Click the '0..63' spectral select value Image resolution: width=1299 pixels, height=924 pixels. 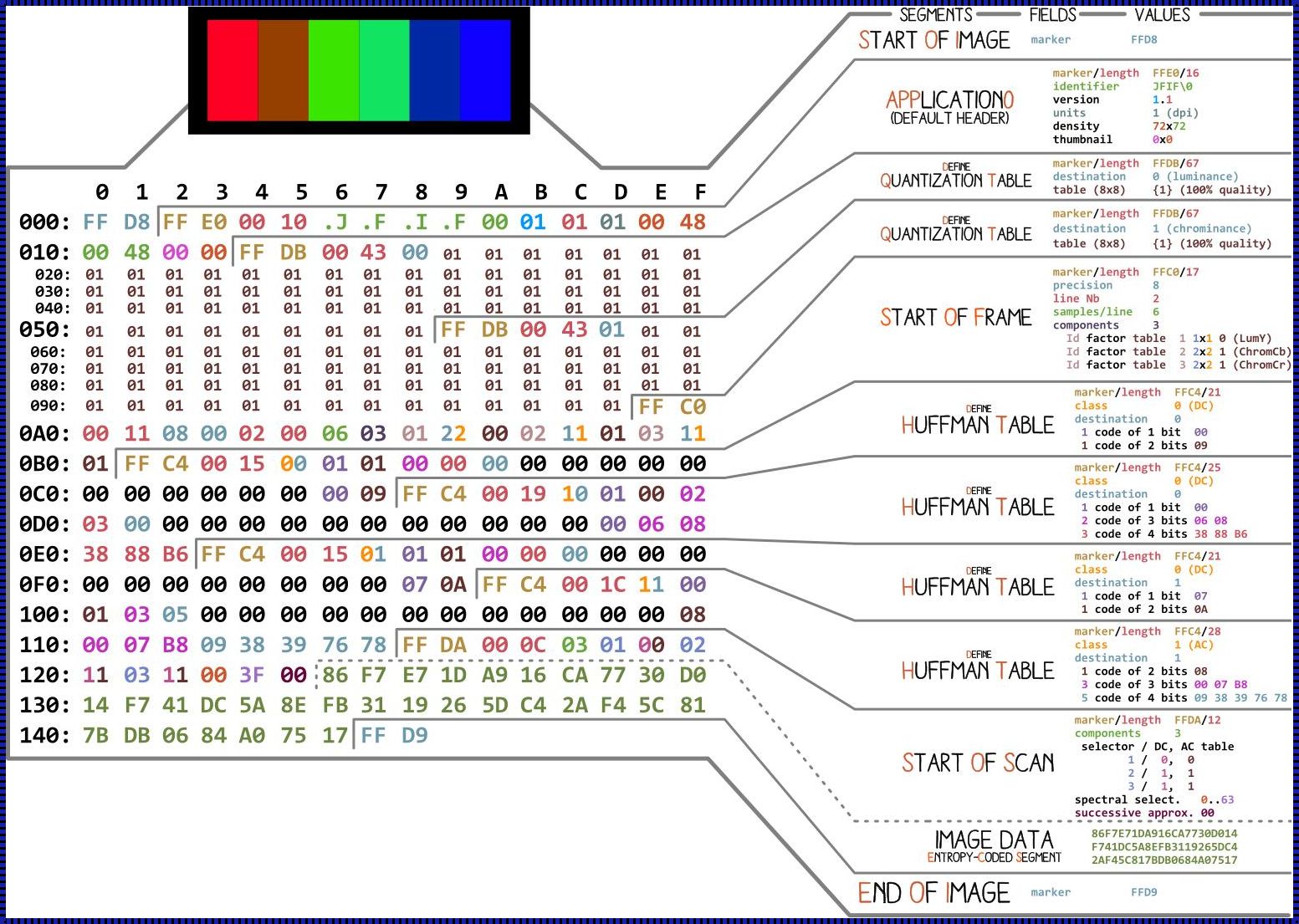1217,800
